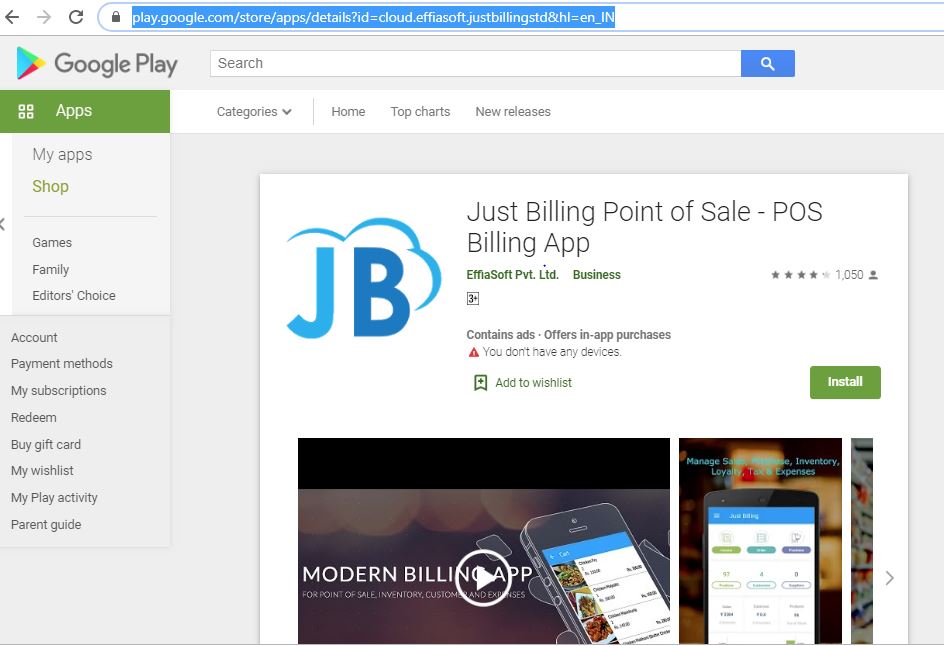Collapse the sidebar with left chevron
The height and width of the screenshot is (646, 944).
pyautogui.click(x=2, y=225)
